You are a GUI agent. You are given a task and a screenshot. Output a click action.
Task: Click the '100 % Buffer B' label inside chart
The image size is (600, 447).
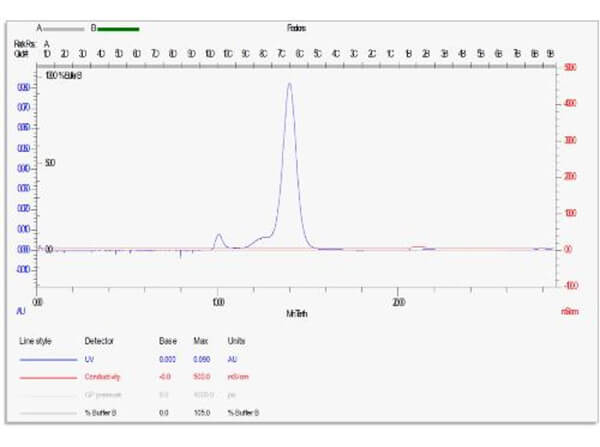tap(63, 76)
